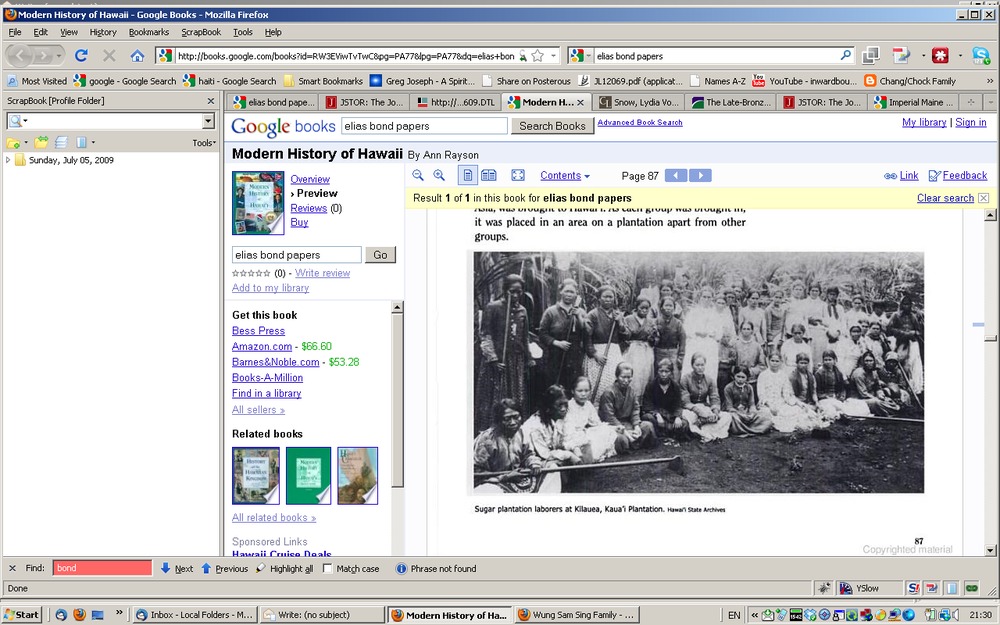Screen dimensions: 1000x625
Task: Open the Windows Start menu
Action: (24, 615)
